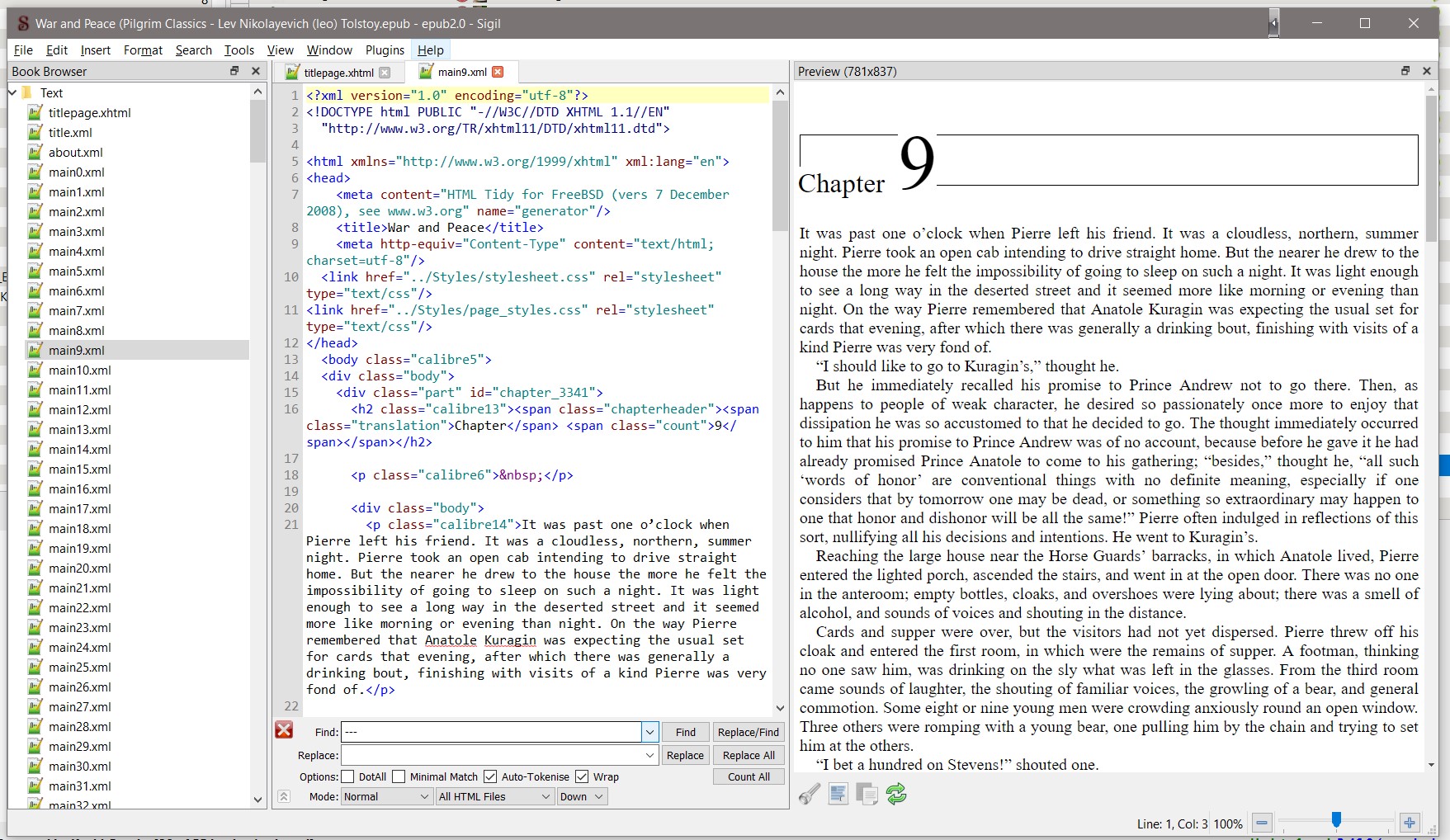The width and height of the screenshot is (1450, 840).
Task: Select main23.xml in Book Browser
Action: 80,627
